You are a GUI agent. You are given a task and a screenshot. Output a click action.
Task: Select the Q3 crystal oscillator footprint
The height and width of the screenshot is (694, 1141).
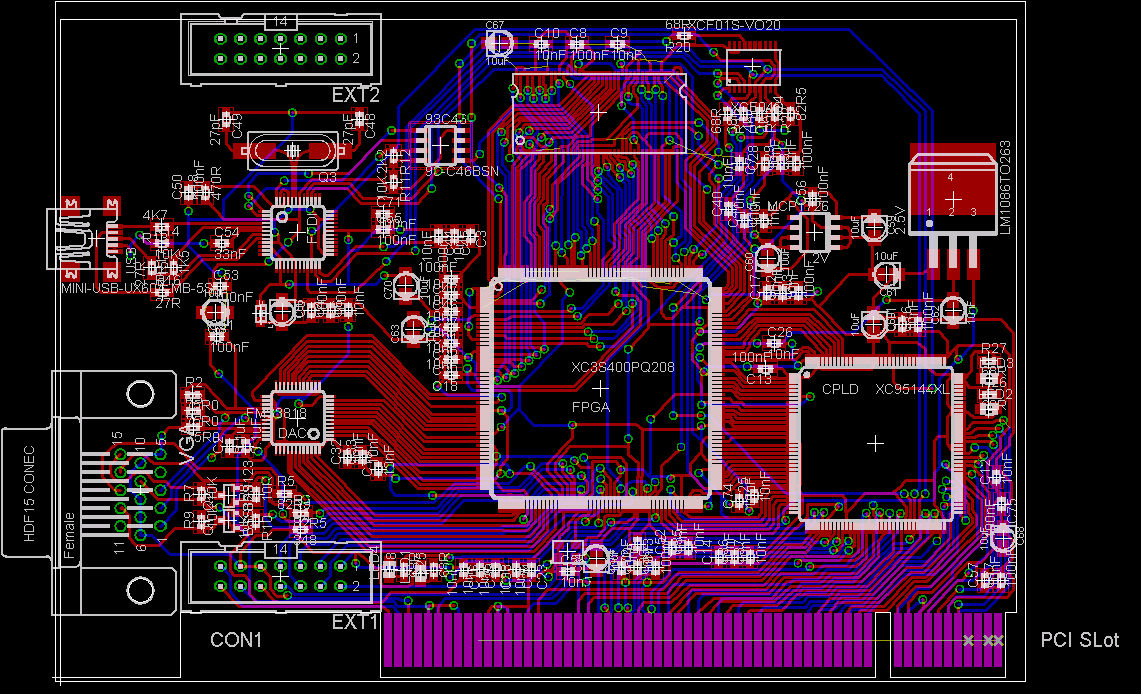(293, 151)
